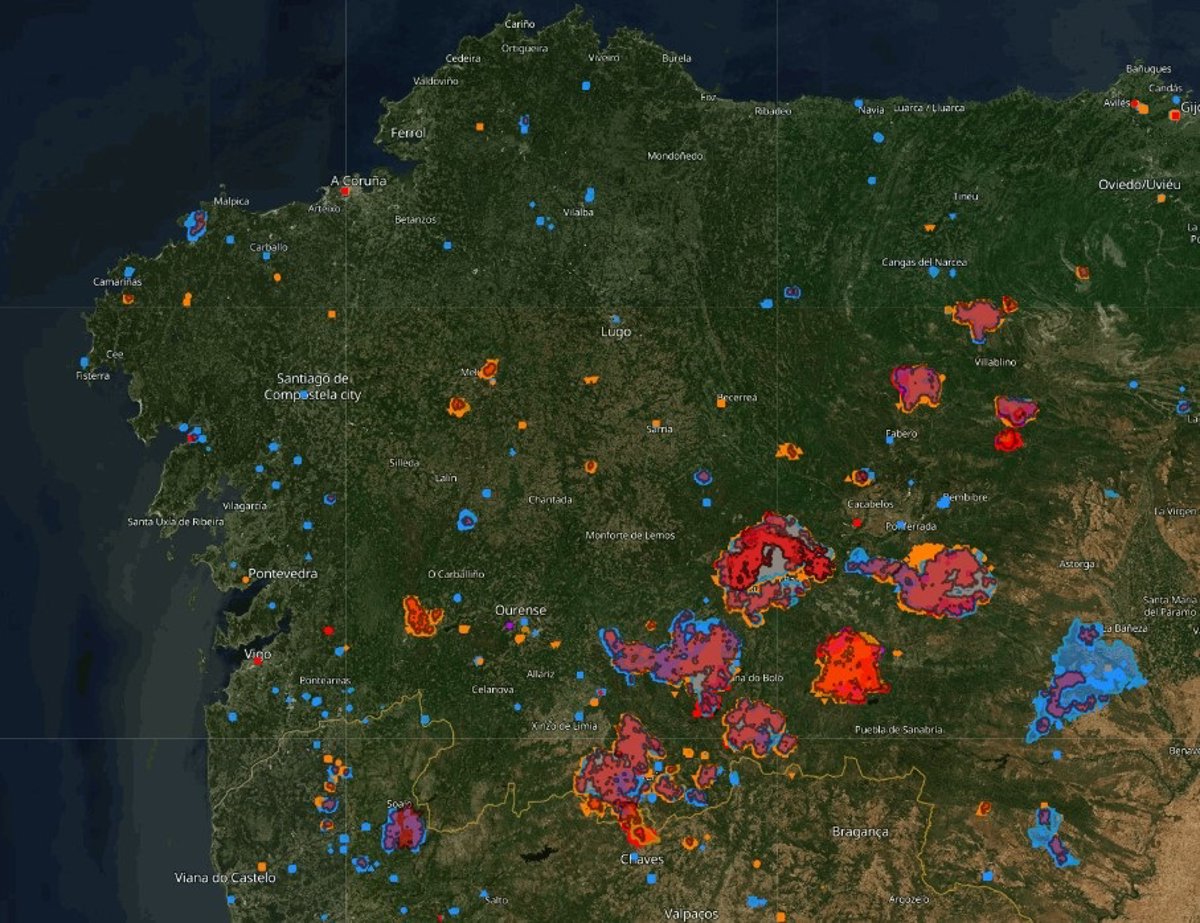Click the Arteixo label
Viewport: 1200px width, 923px height.
324,208
